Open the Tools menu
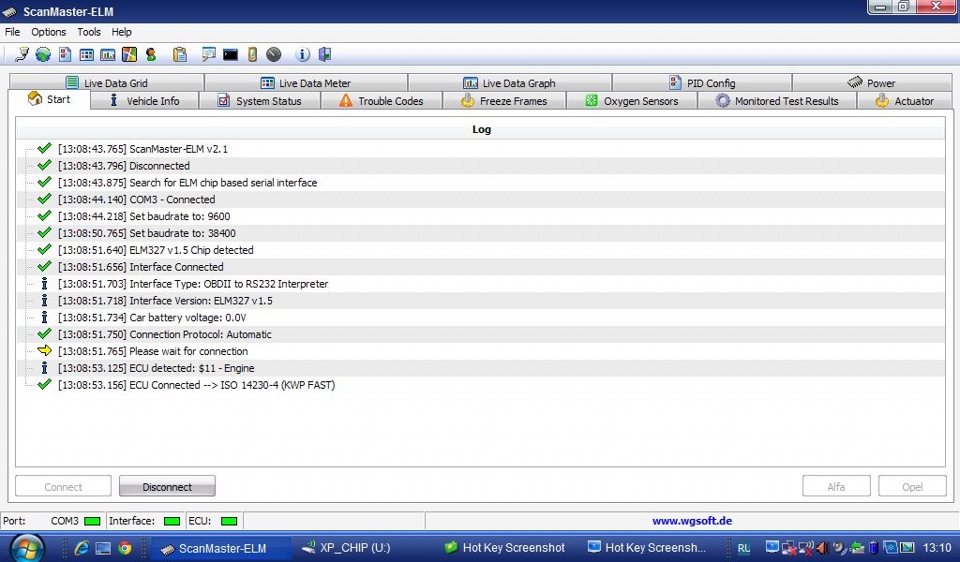The image size is (960, 562). tap(89, 32)
